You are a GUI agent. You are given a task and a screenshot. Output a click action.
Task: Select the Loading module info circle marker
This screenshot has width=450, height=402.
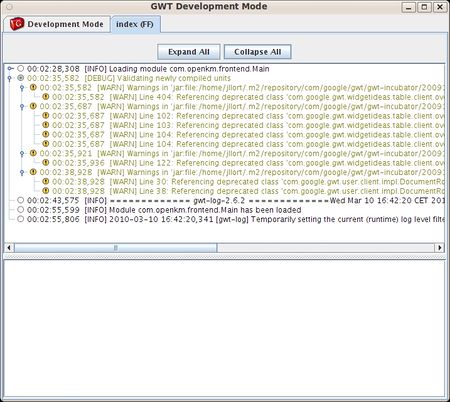click(21, 69)
